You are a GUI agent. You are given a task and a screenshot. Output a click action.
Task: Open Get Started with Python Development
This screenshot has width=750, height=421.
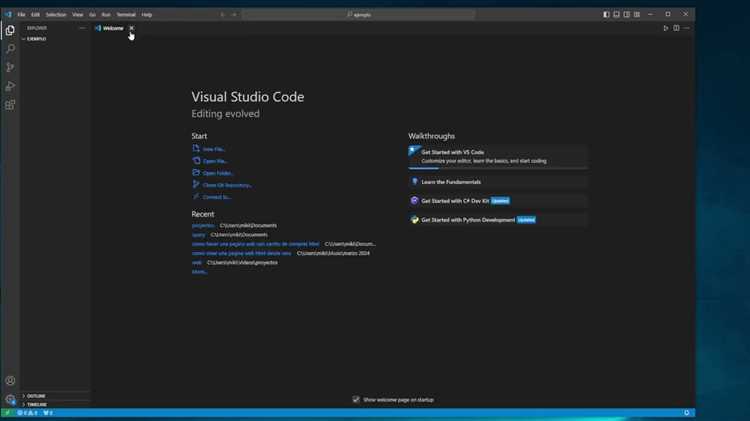coord(497,220)
